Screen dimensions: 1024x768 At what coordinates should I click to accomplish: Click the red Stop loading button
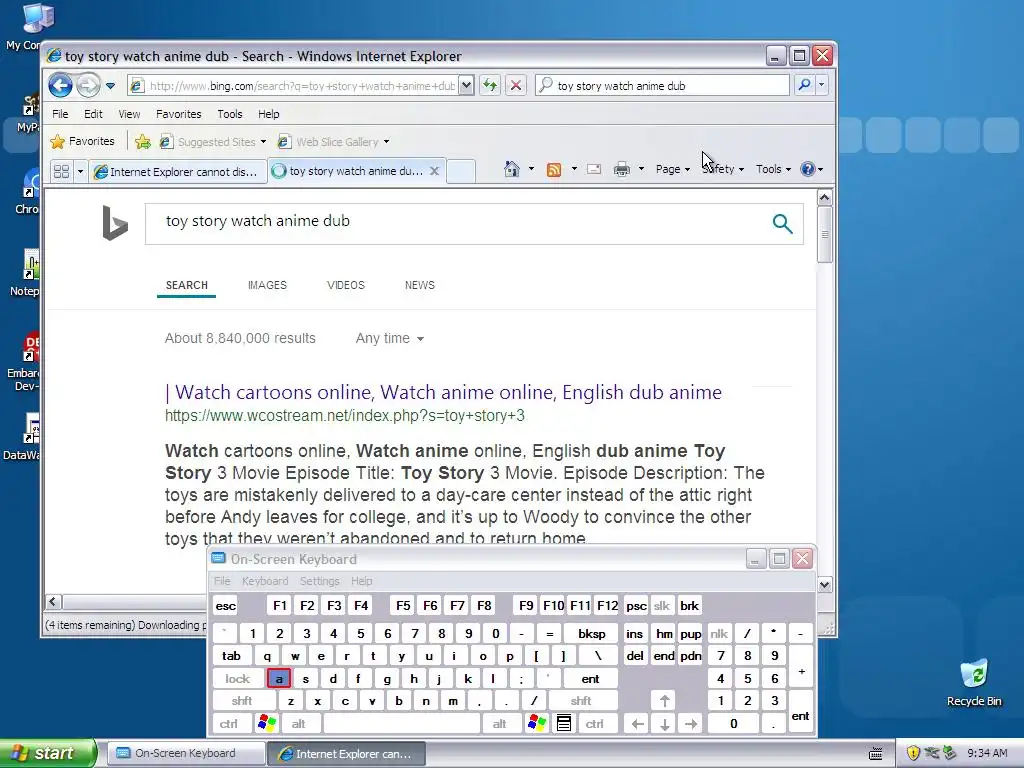tap(515, 85)
